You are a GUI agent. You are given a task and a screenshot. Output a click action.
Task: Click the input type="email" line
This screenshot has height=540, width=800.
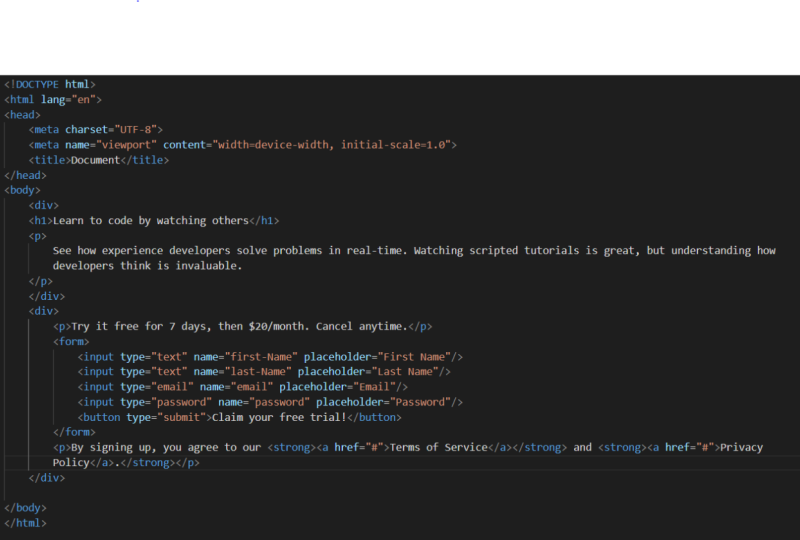coord(242,387)
